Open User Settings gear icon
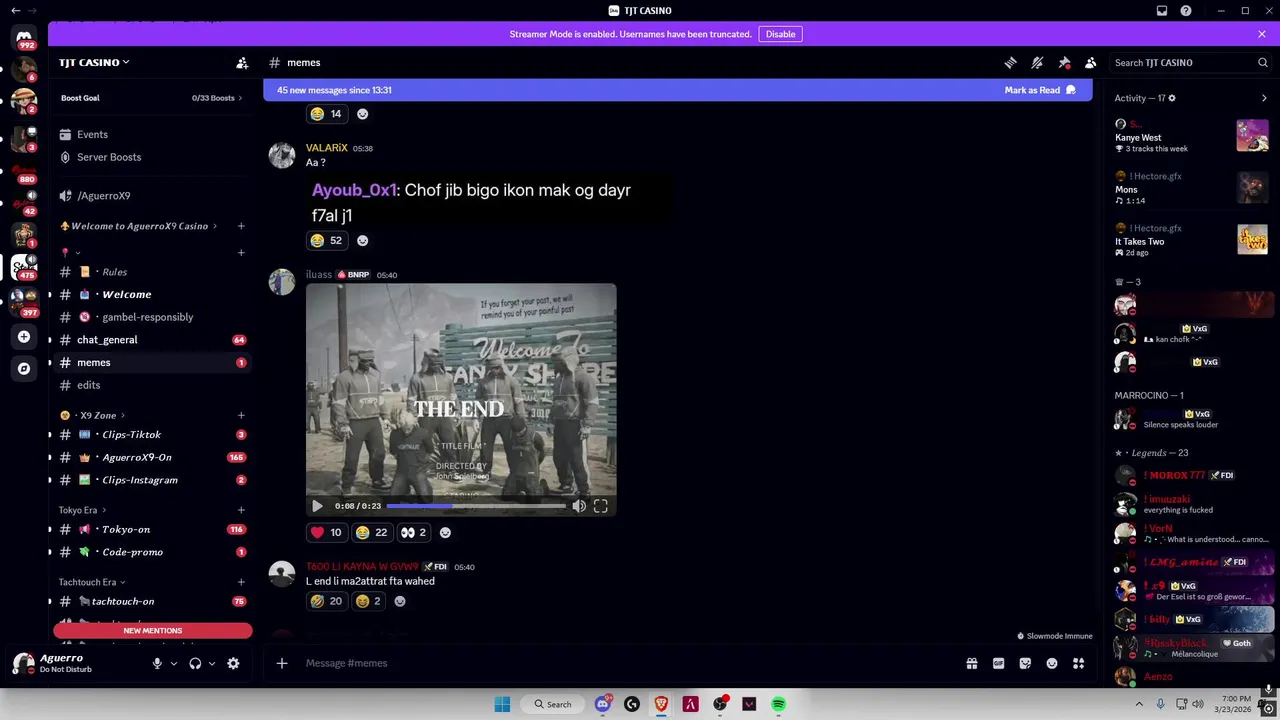1280x720 pixels. coord(233,663)
